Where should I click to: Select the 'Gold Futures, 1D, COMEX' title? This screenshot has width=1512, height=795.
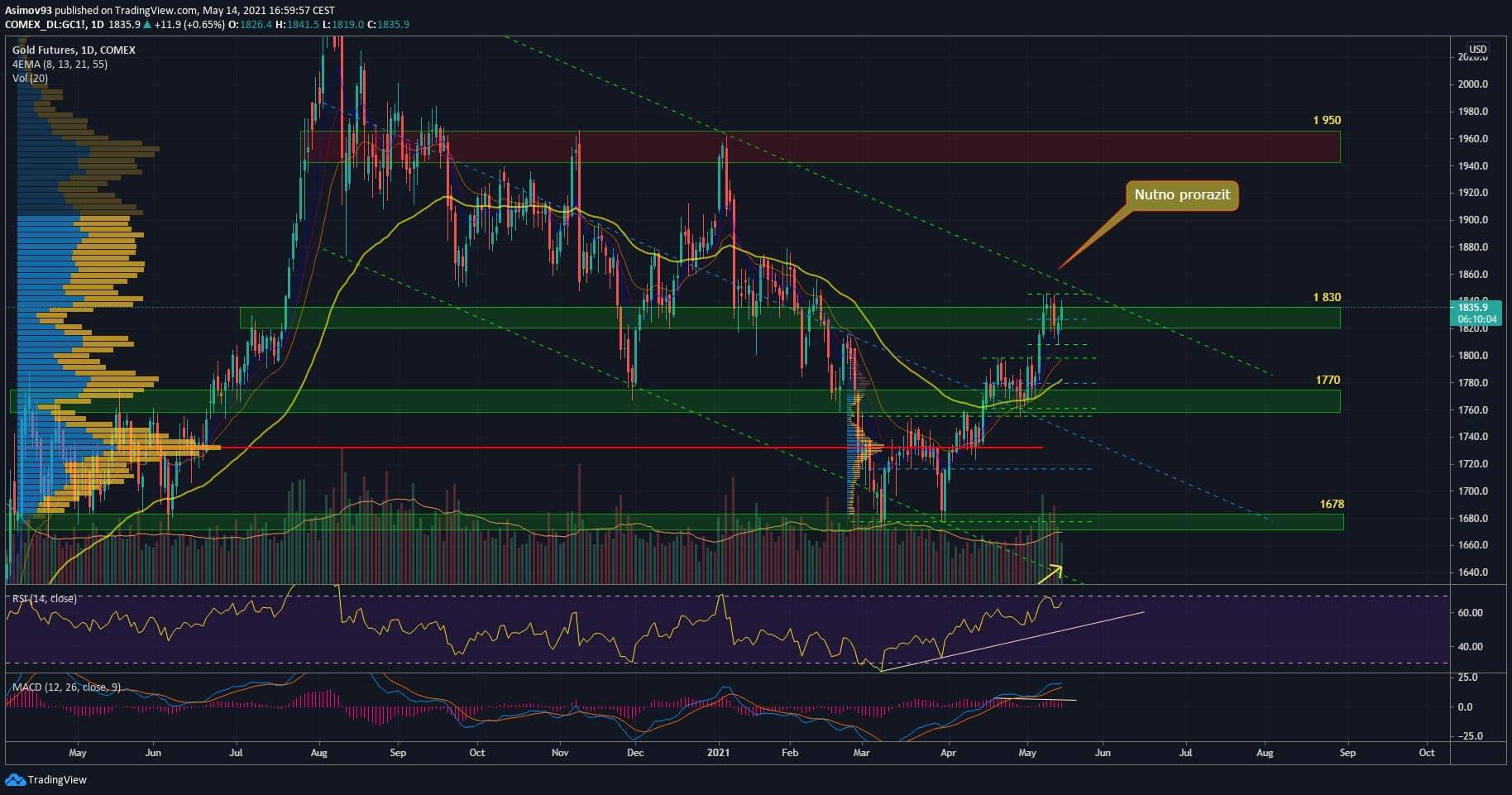click(74, 50)
